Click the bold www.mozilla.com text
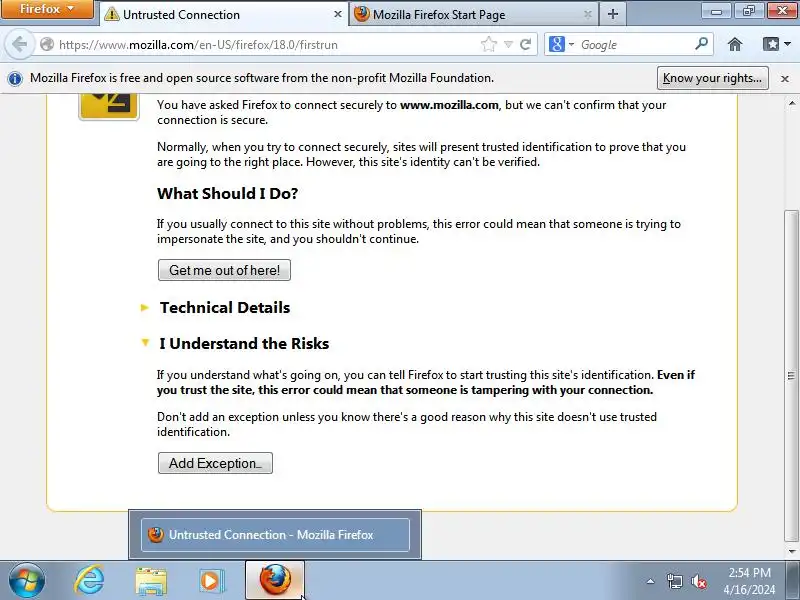The image size is (800, 600). pyautogui.click(x=449, y=105)
